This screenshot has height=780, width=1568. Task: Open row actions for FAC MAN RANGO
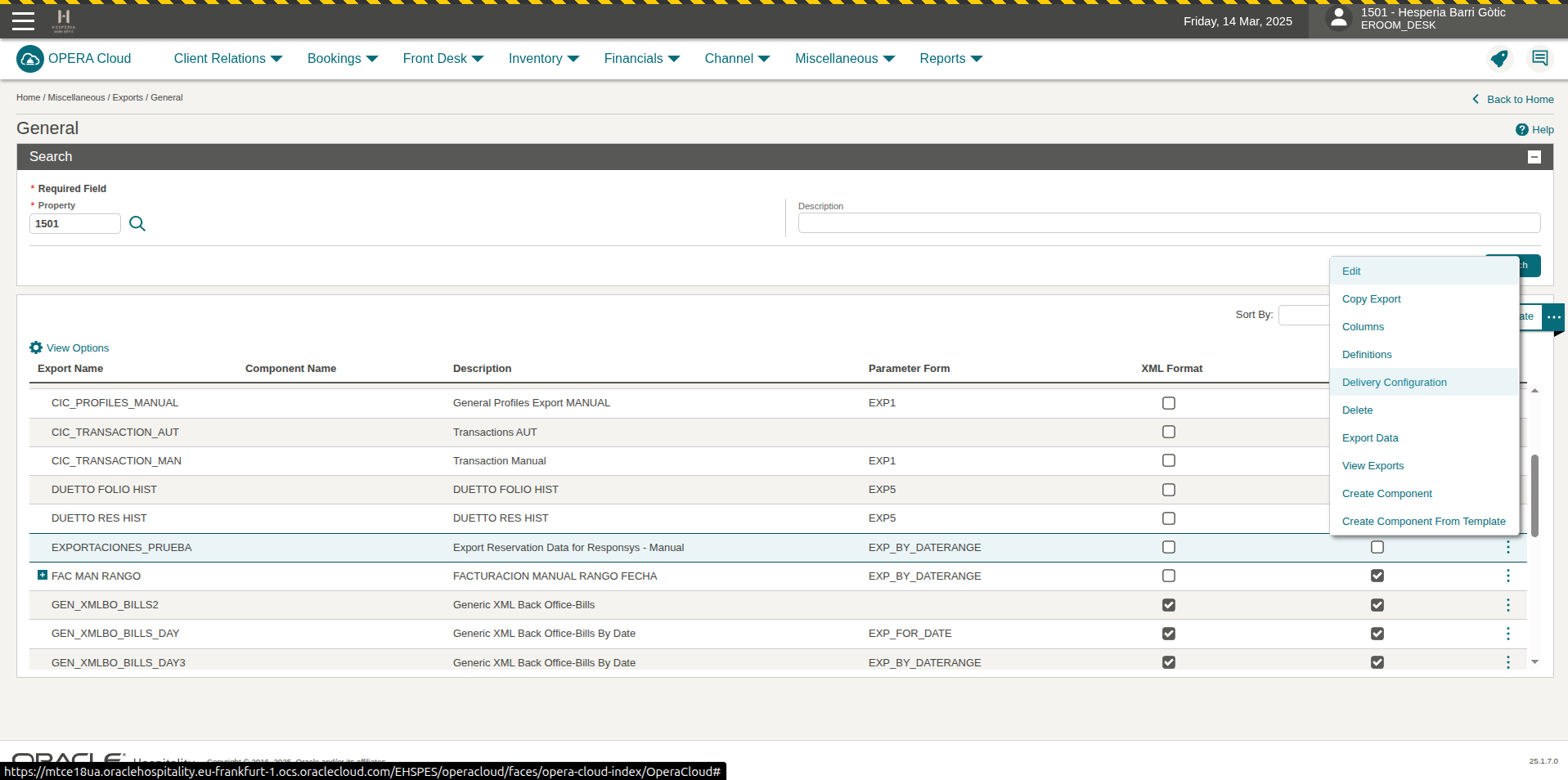(1507, 576)
